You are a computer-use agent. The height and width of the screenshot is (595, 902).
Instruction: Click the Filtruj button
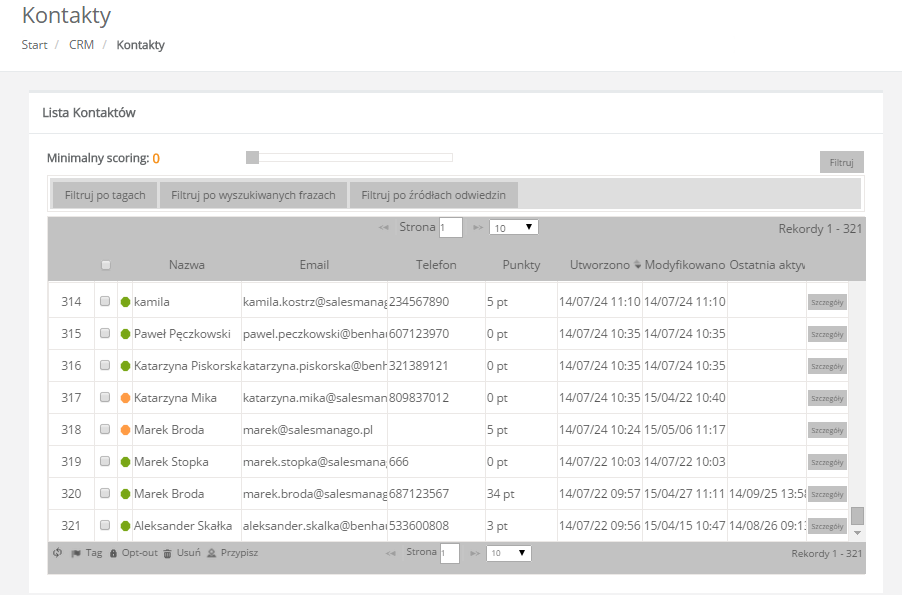(842, 162)
